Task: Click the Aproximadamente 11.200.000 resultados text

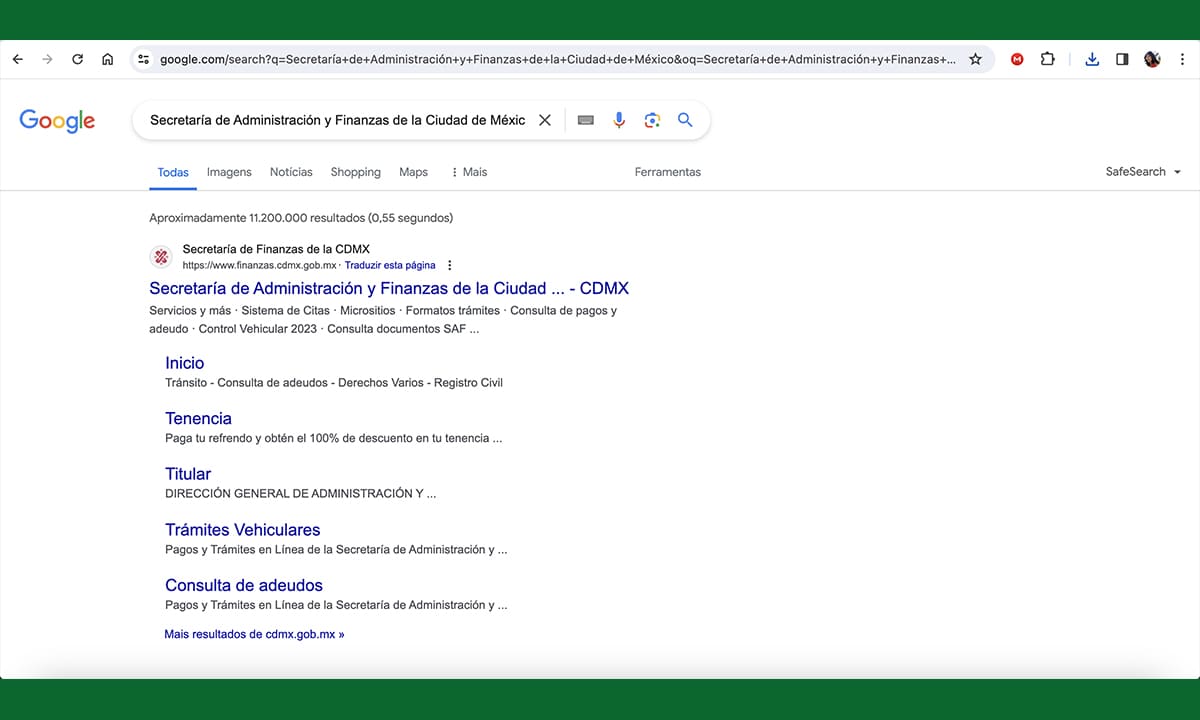Action: coord(301,217)
